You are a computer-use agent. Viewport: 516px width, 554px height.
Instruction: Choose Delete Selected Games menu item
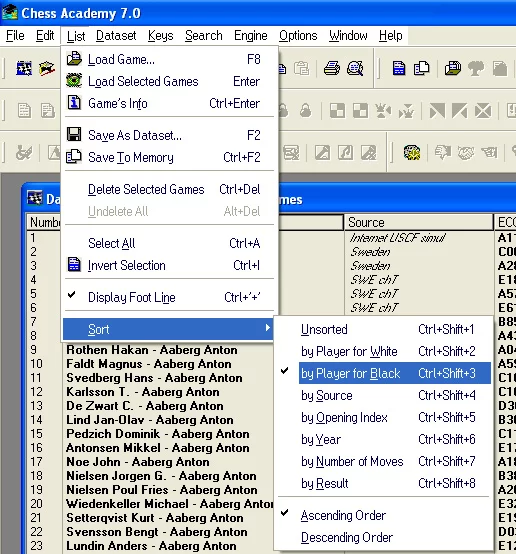point(170,189)
